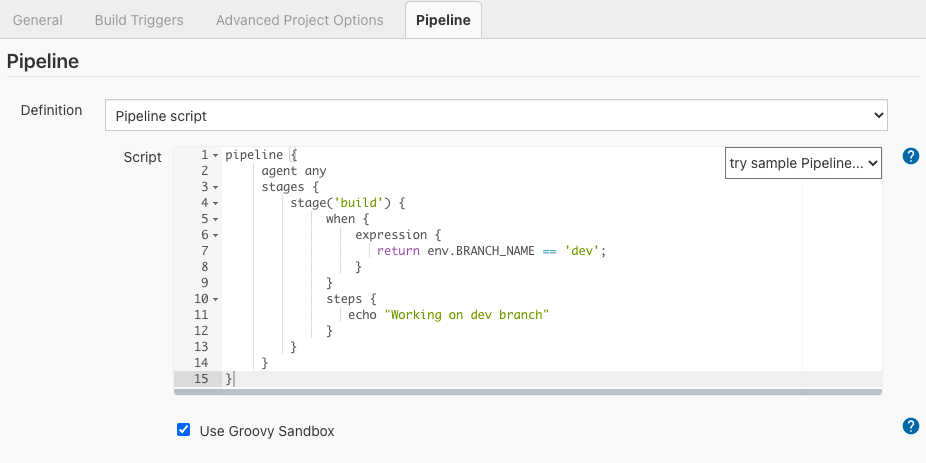Fold the when block on line 5

[215, 220]
